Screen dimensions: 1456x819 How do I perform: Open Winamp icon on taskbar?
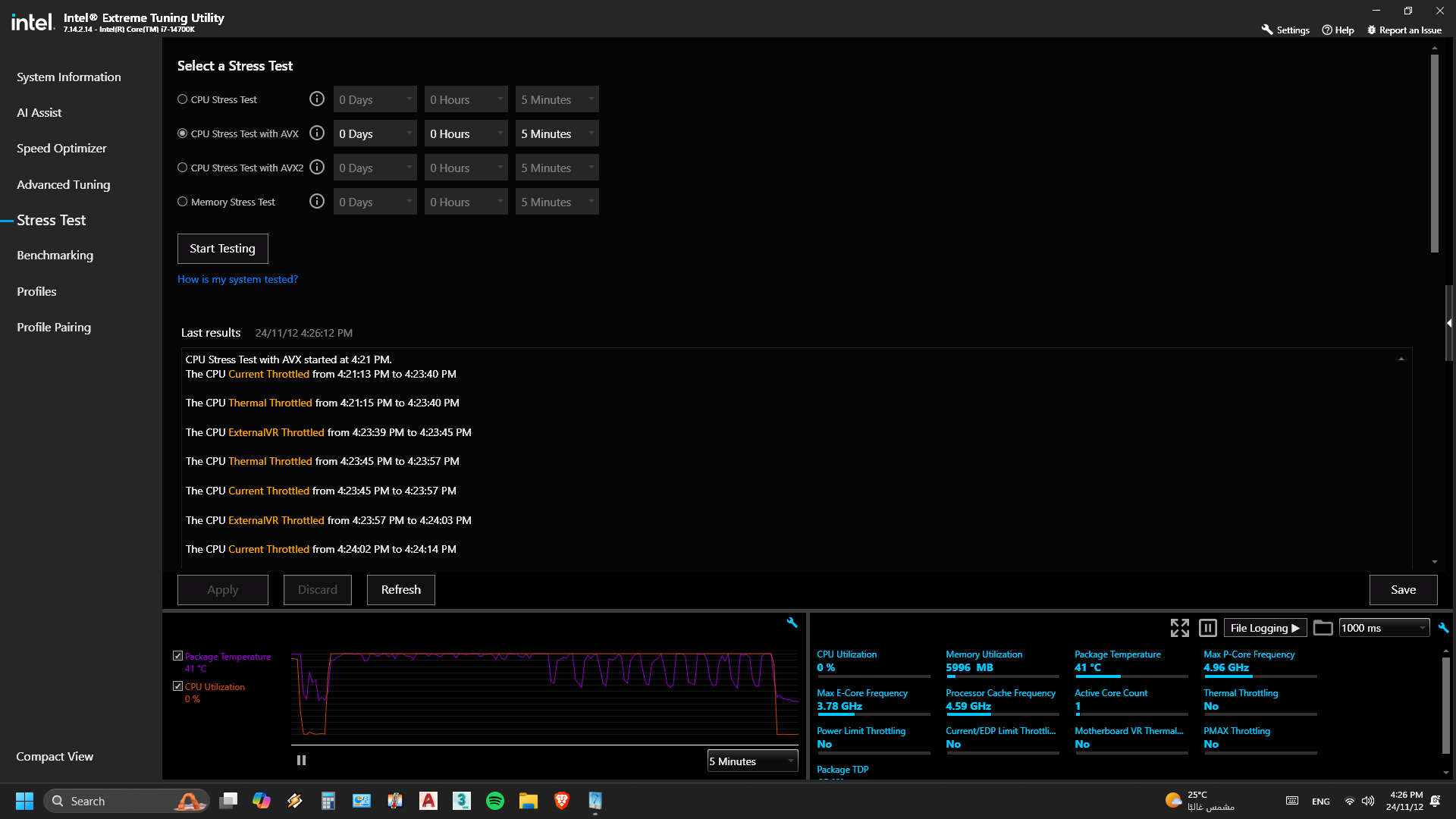[x=295, y=801]
